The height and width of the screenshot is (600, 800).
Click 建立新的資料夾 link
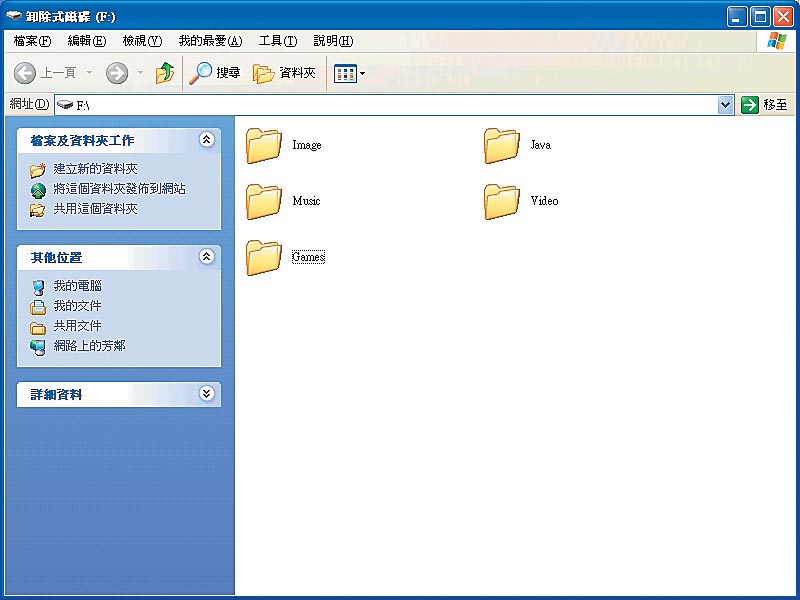click(95, 169)
